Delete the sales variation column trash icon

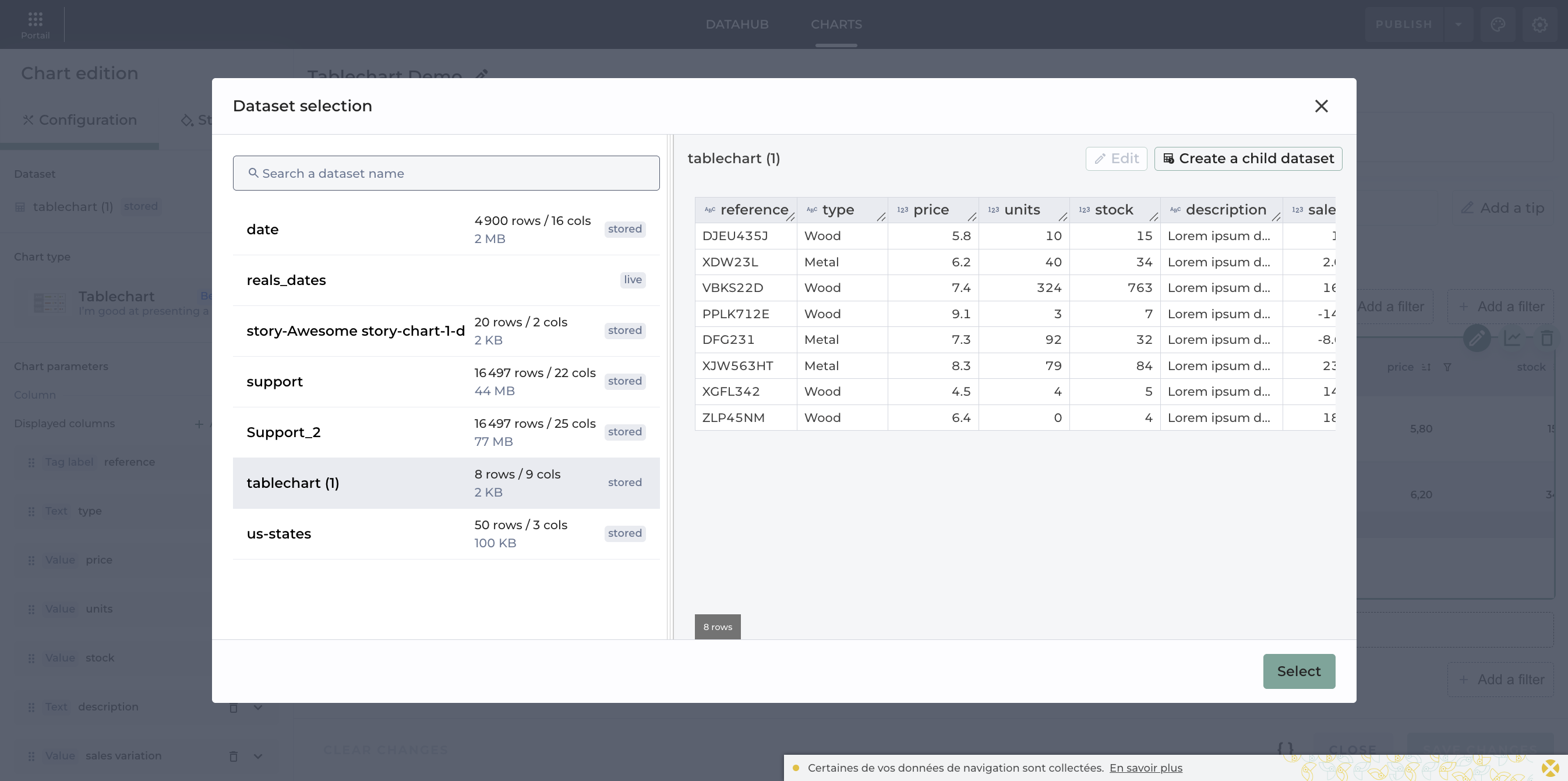(233, 756)
